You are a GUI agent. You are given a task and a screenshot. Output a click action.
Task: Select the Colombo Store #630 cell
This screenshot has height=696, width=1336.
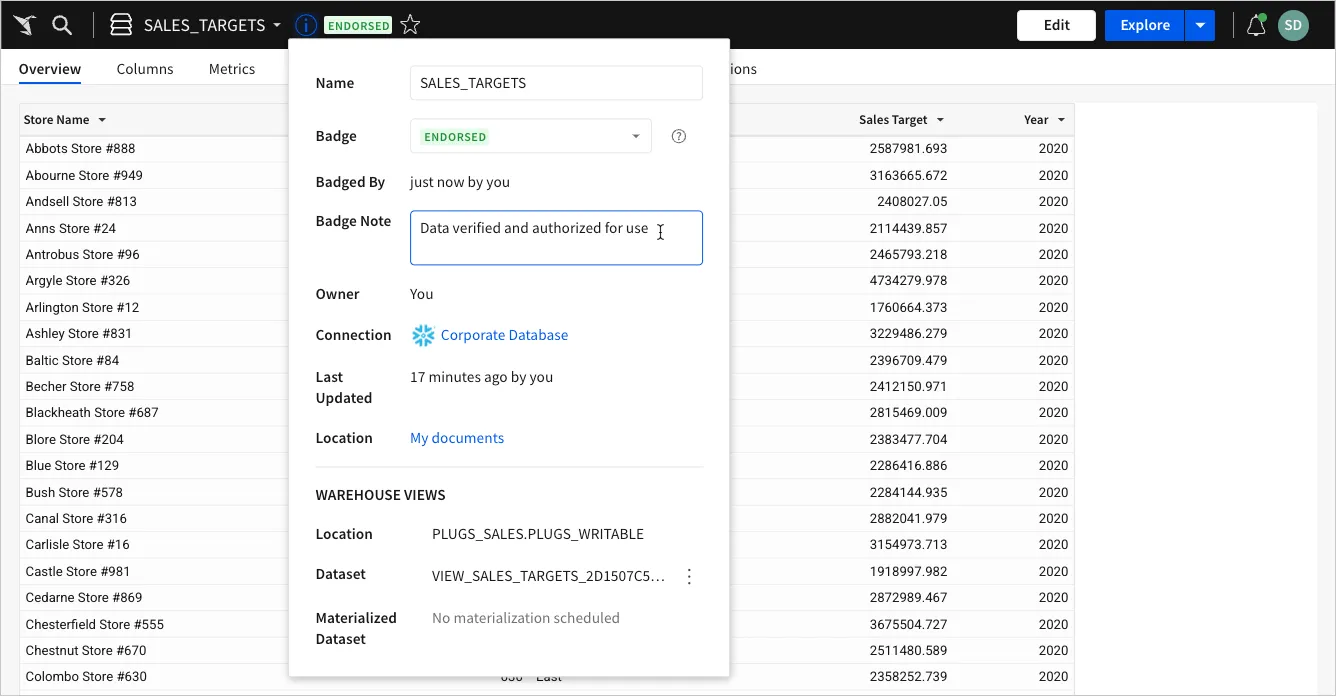click(86, 676)
